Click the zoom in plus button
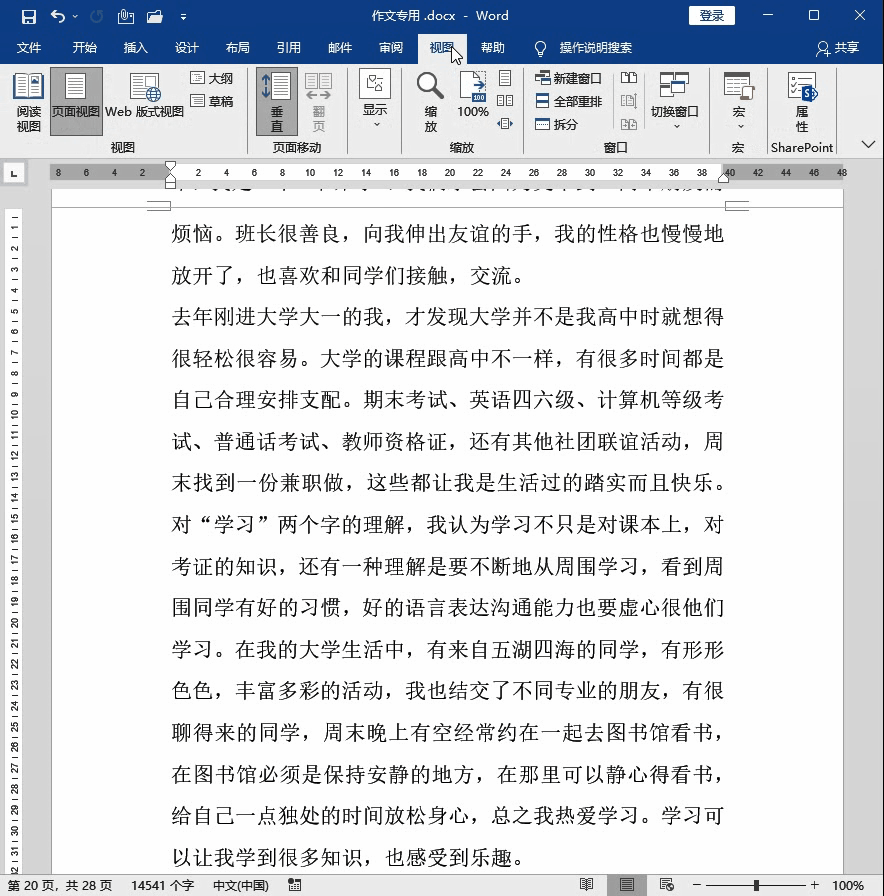Screen dimensions: 884x896 (814, 885)
